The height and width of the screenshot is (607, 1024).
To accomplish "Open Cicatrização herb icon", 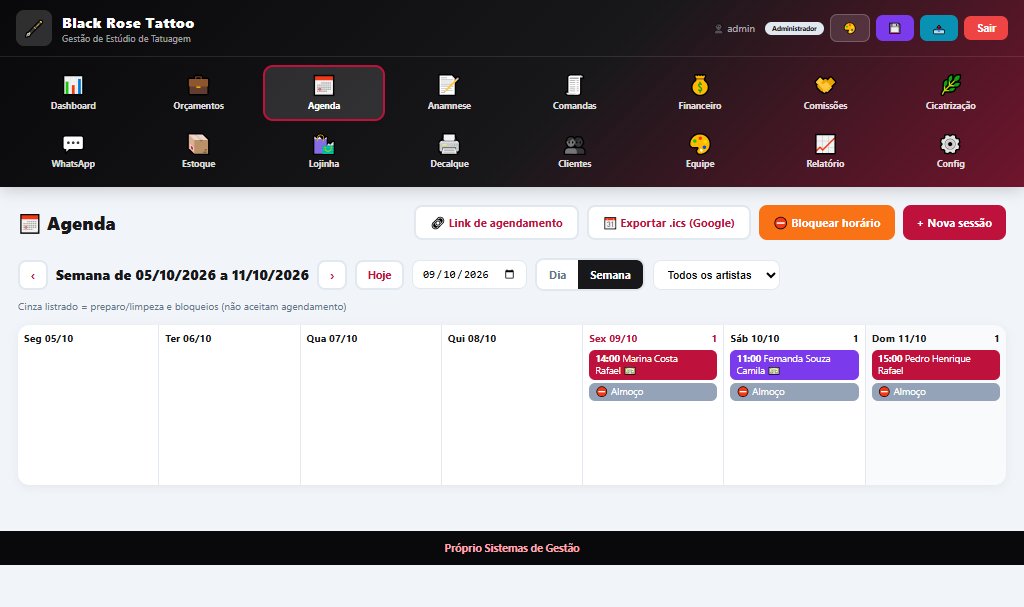I will click(951, 85).
